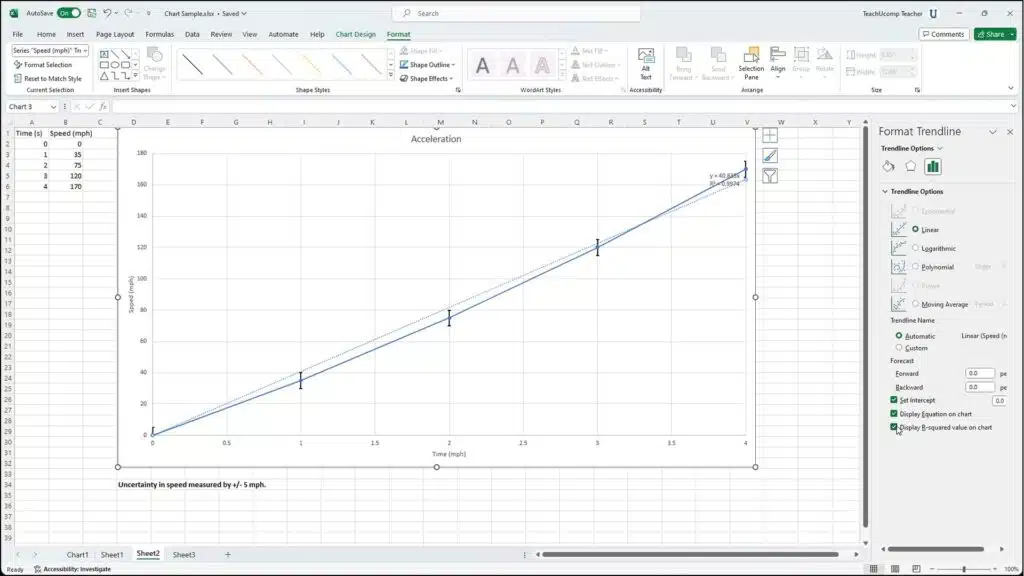Switch to Page Layout view in status bar
Viewport: 1024px width, 576px height.
point(895,569)
